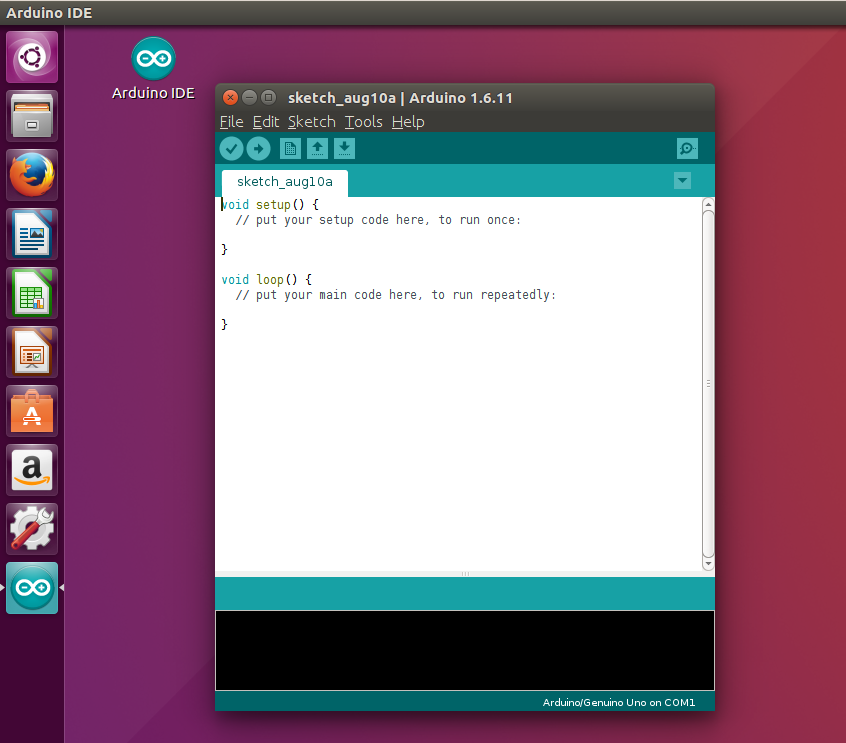Create a new sketch with the page icon

(290, 148)
